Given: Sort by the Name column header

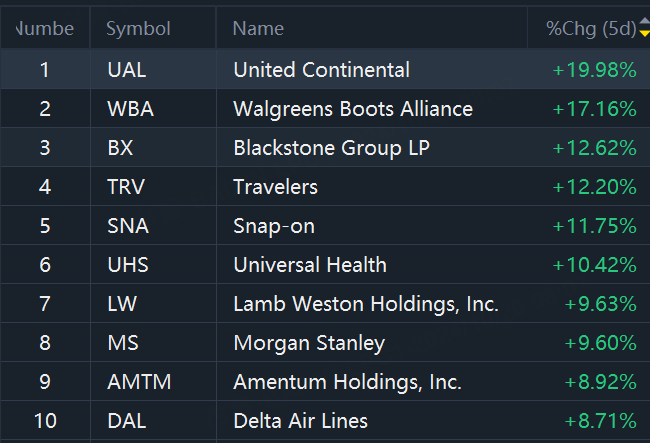Looking at the screenshot, I should [258, 29].
